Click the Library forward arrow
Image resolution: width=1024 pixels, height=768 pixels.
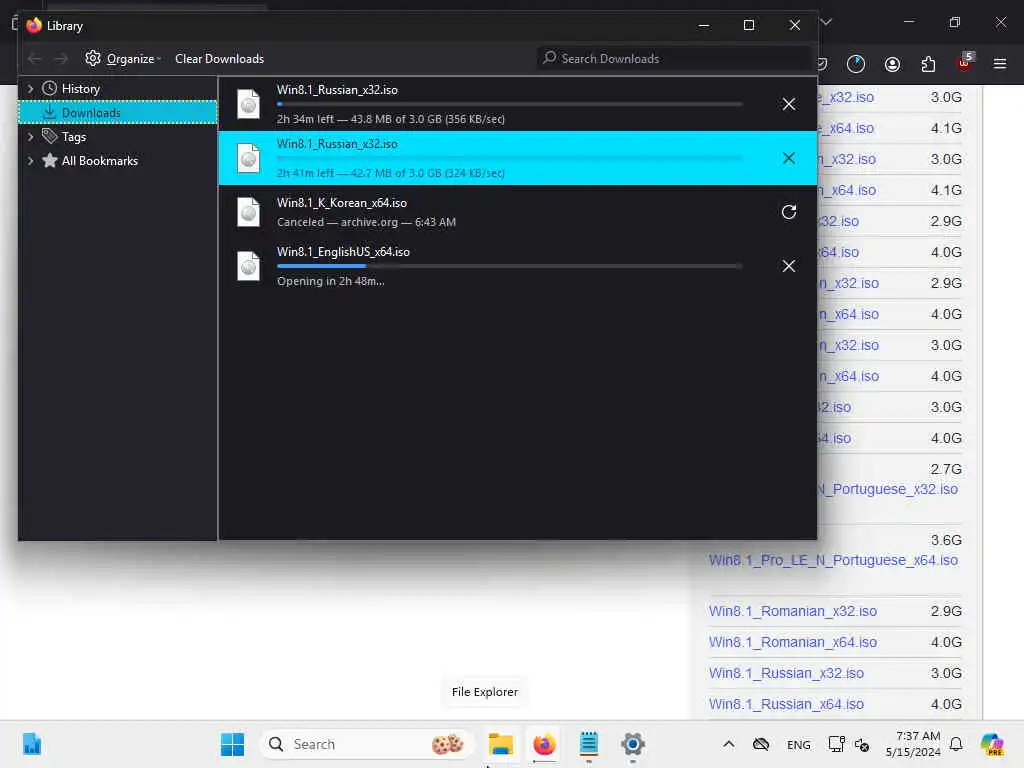pos(61,59)
